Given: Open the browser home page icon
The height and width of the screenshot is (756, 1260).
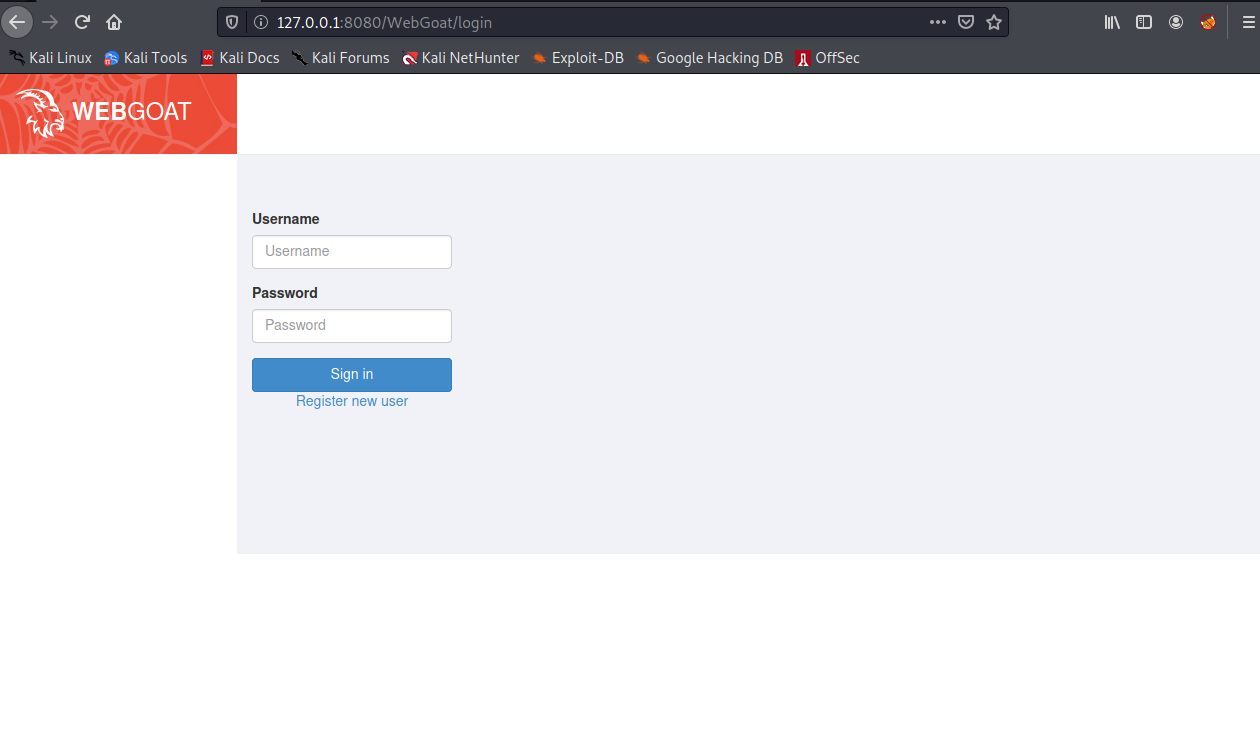Looking at the screenshot, I should pos(114,22).
